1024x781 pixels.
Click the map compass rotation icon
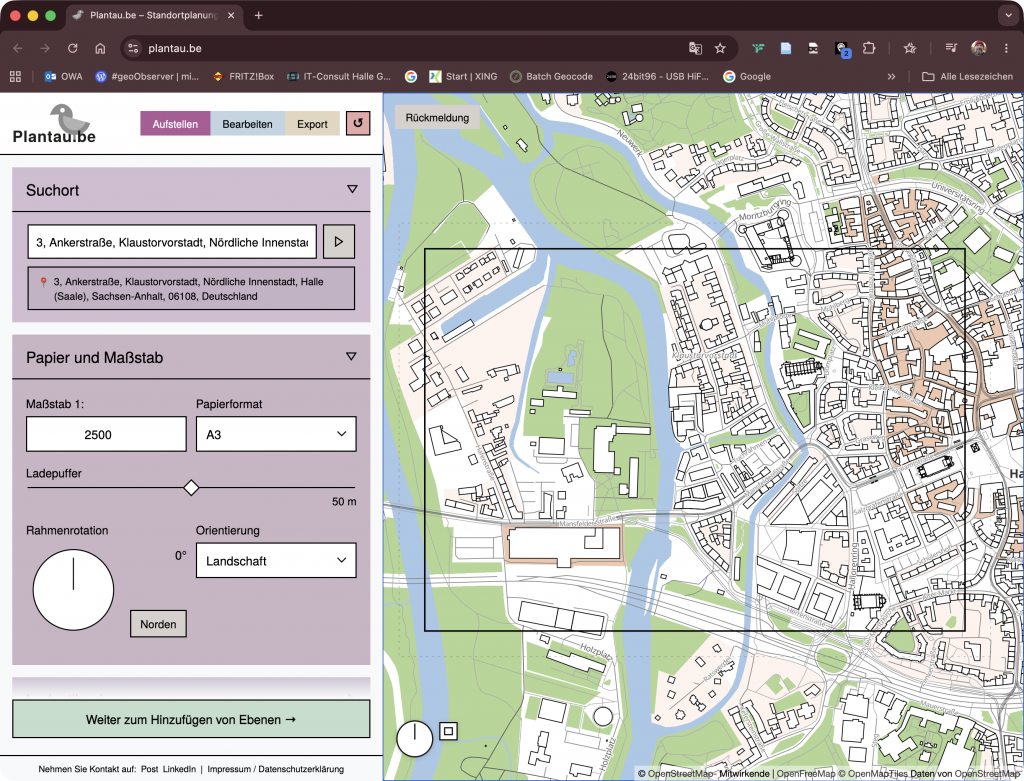415,739
